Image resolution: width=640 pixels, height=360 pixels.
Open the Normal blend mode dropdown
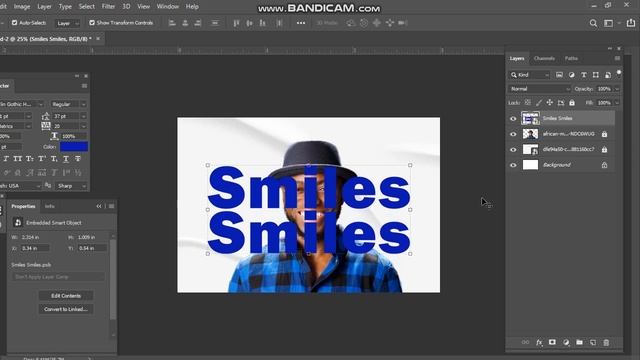tap(539, 89)
